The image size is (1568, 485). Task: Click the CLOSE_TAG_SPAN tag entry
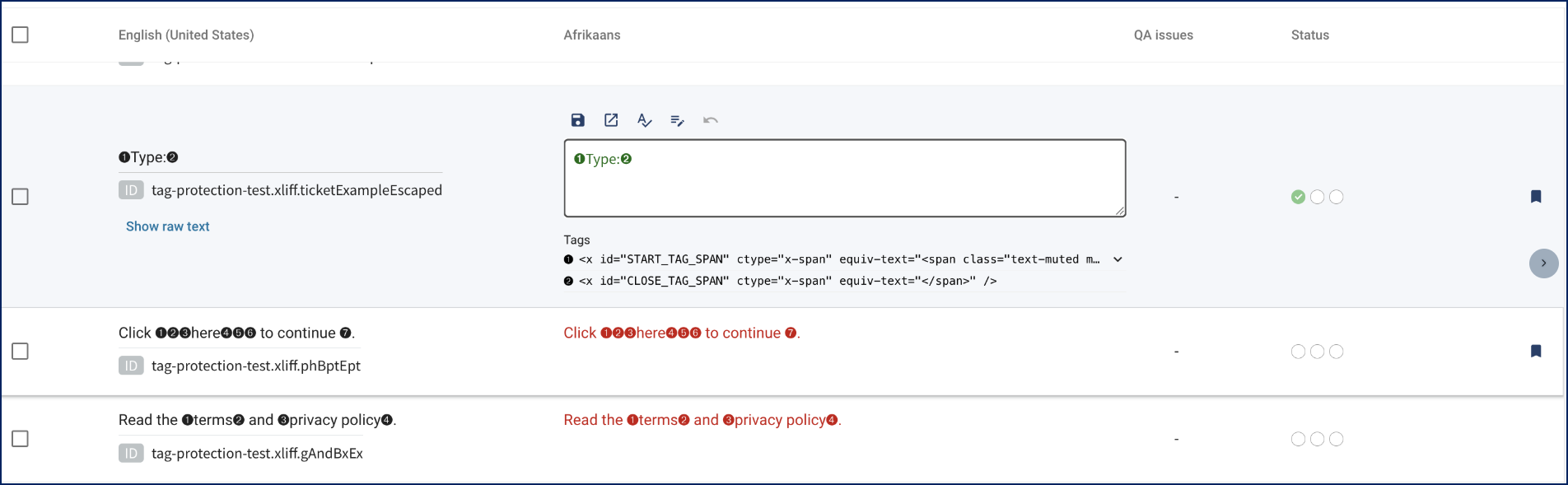[787, 281]
